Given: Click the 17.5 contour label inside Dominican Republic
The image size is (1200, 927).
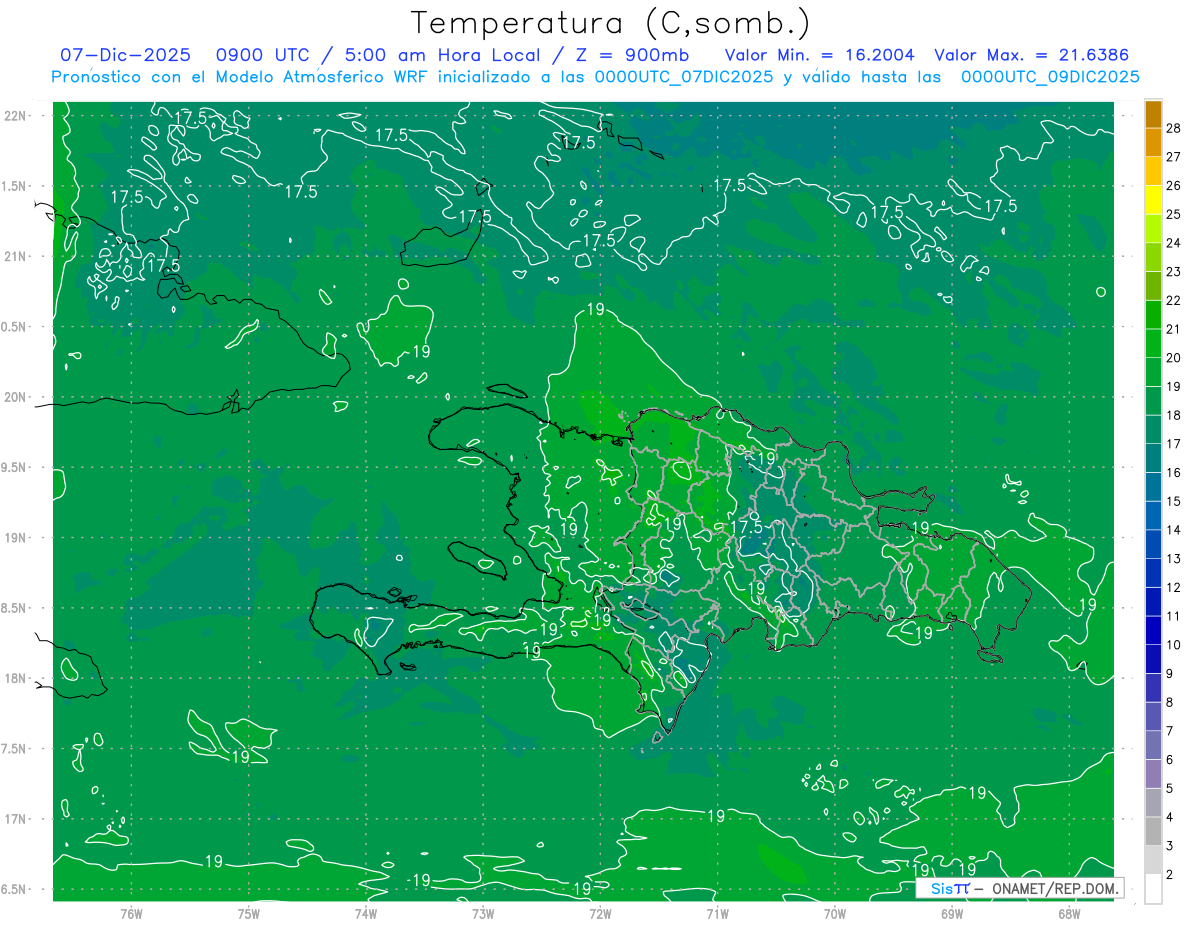Looking at the screenshot, I should tap(747, 527).
